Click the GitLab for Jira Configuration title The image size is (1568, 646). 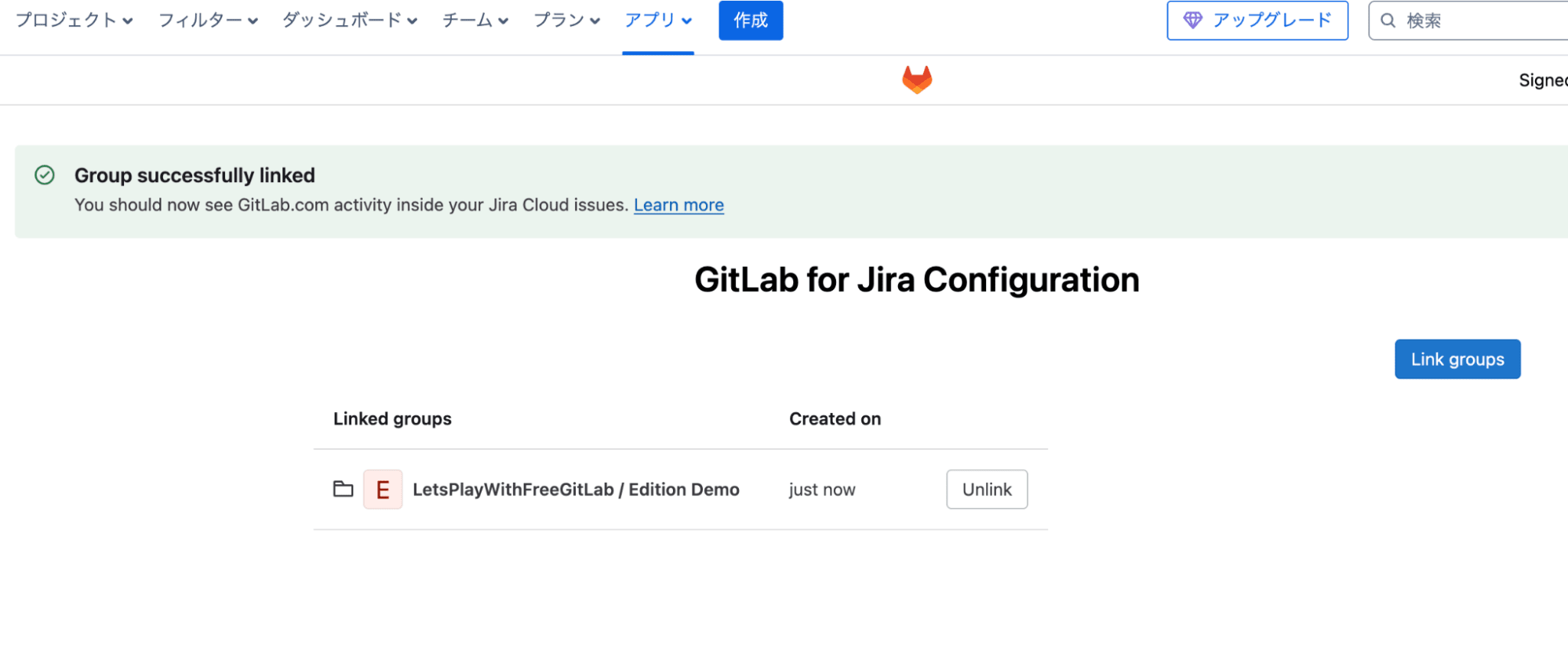916,279
